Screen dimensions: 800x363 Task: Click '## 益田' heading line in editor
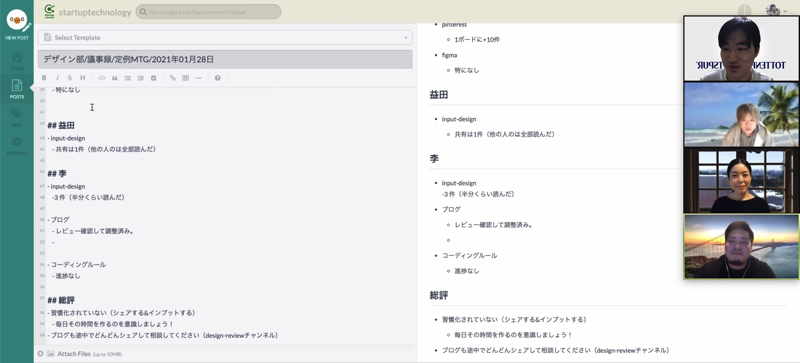[61, 125]
